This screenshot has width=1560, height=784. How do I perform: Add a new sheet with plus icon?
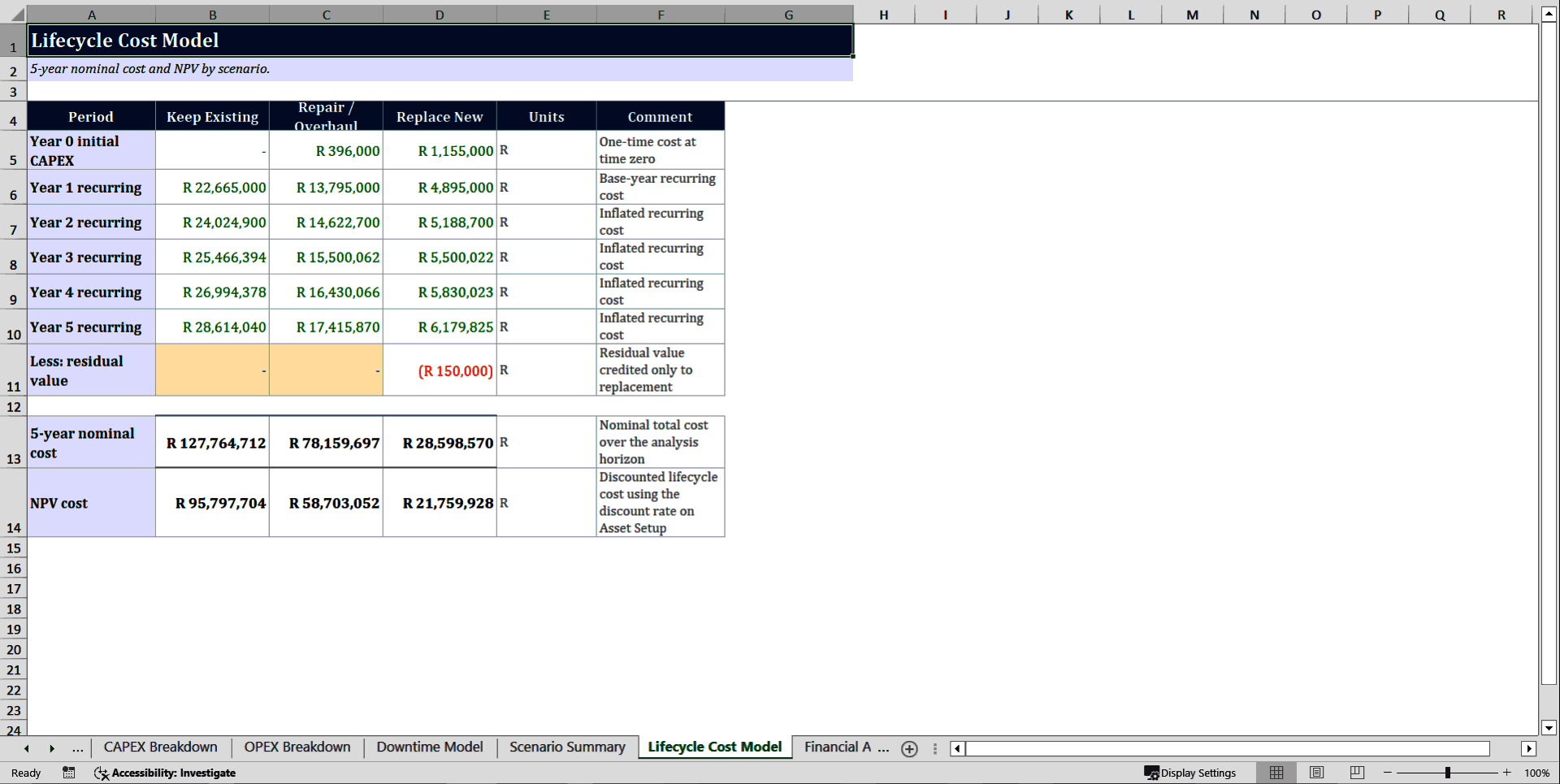point(909,749)
